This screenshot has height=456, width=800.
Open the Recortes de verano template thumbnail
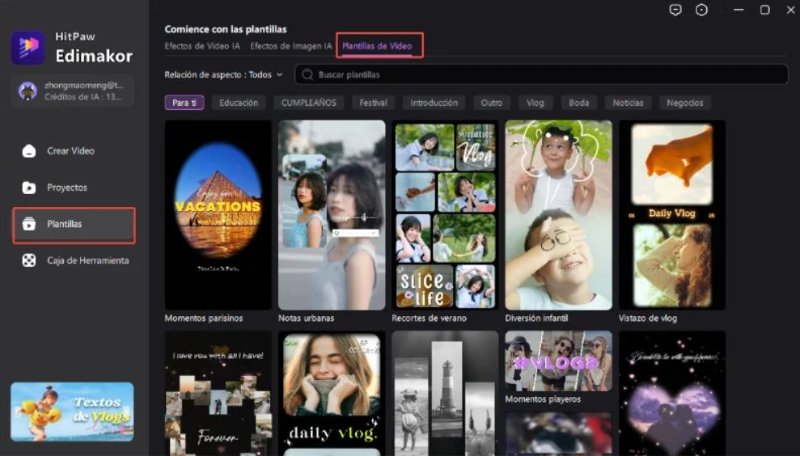(445, 215)
